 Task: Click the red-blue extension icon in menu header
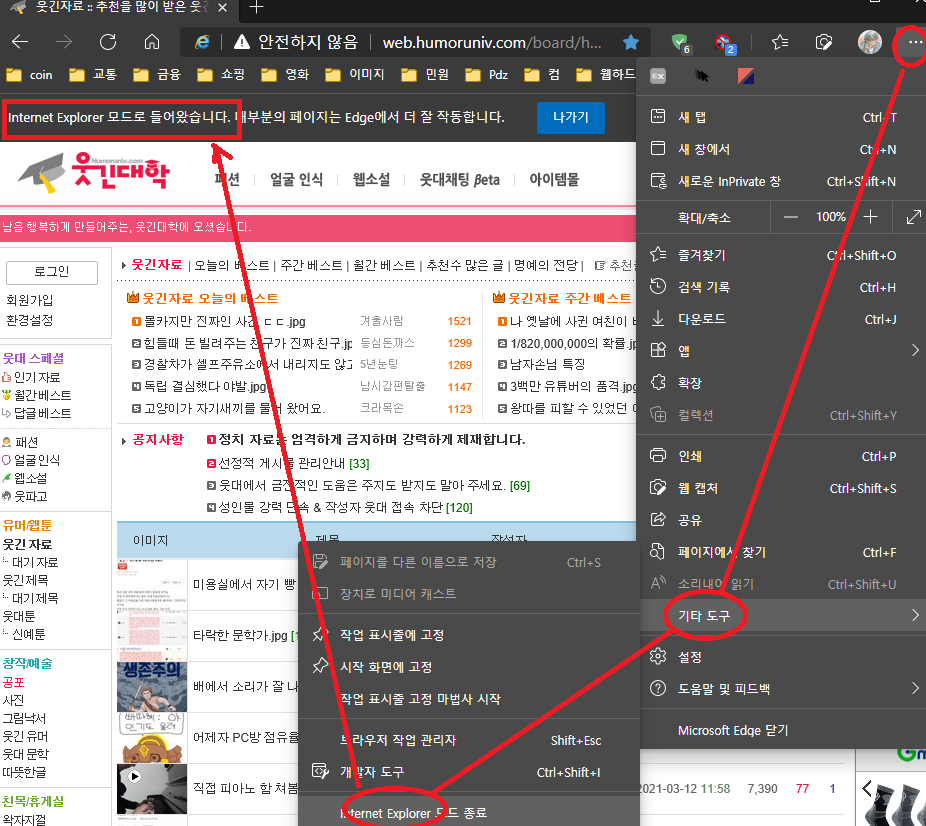pos(745,76)
